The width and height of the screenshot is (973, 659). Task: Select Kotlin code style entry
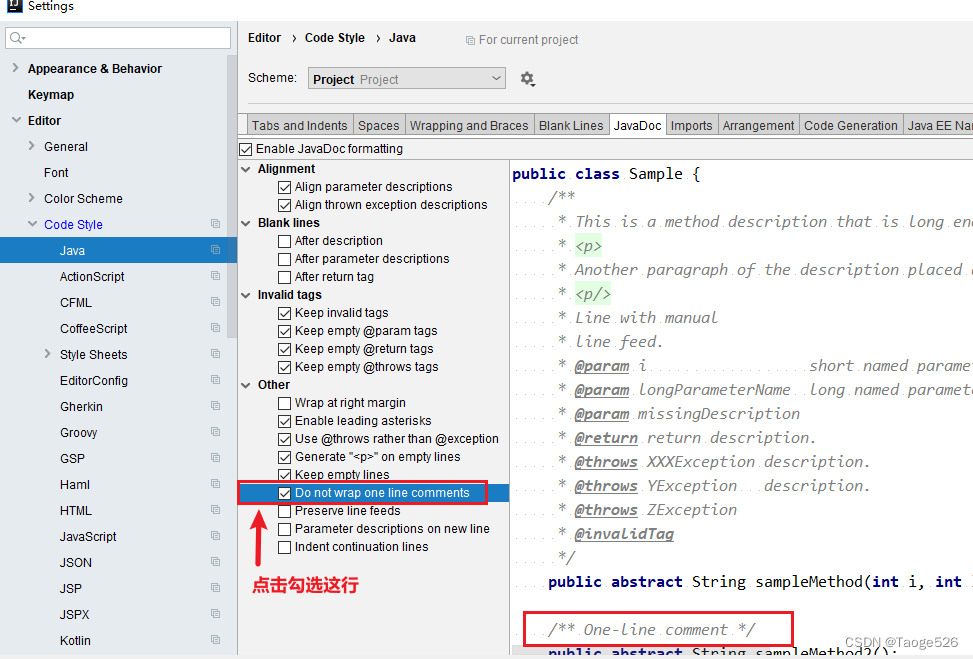[75, 640]
